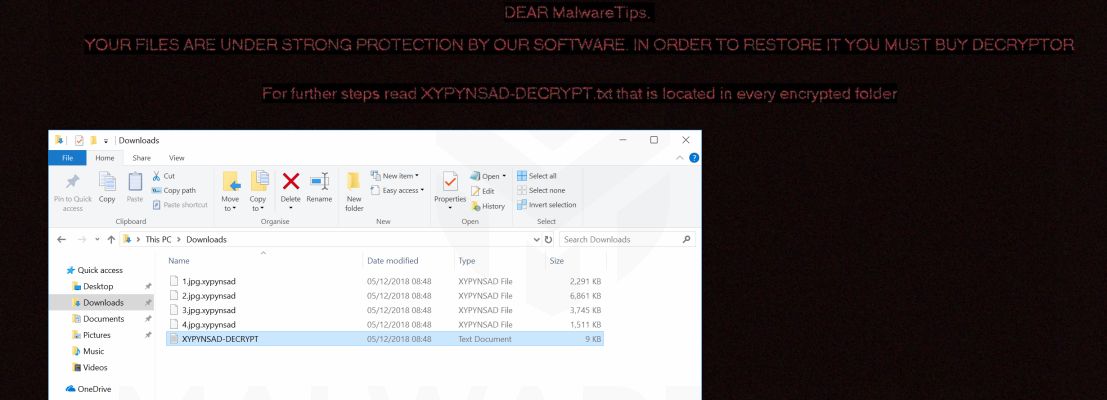Open the Easy access dropdown
The image size is (1107, 400).
[x=397, y=190]
